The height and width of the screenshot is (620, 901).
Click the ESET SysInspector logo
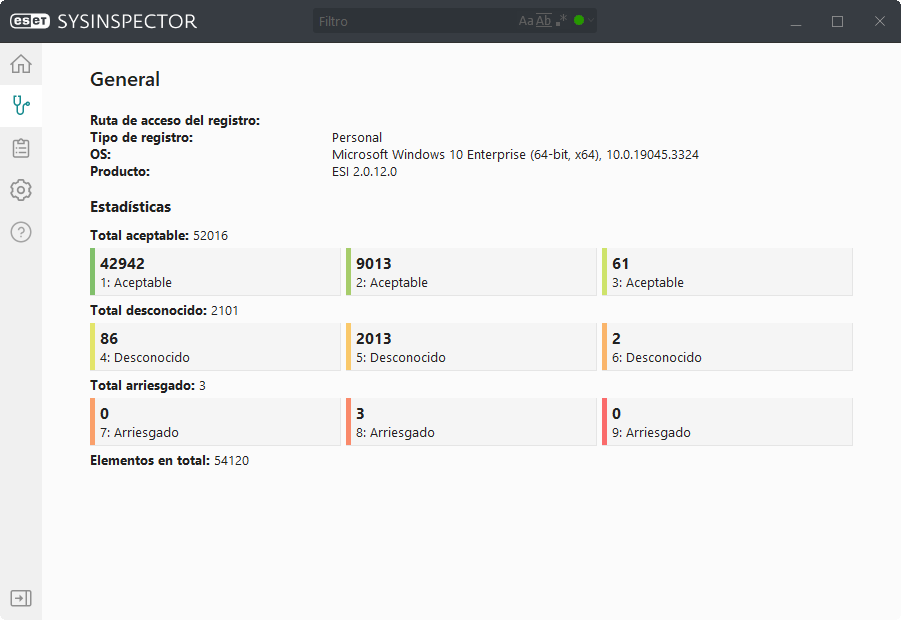pos(103,21)
